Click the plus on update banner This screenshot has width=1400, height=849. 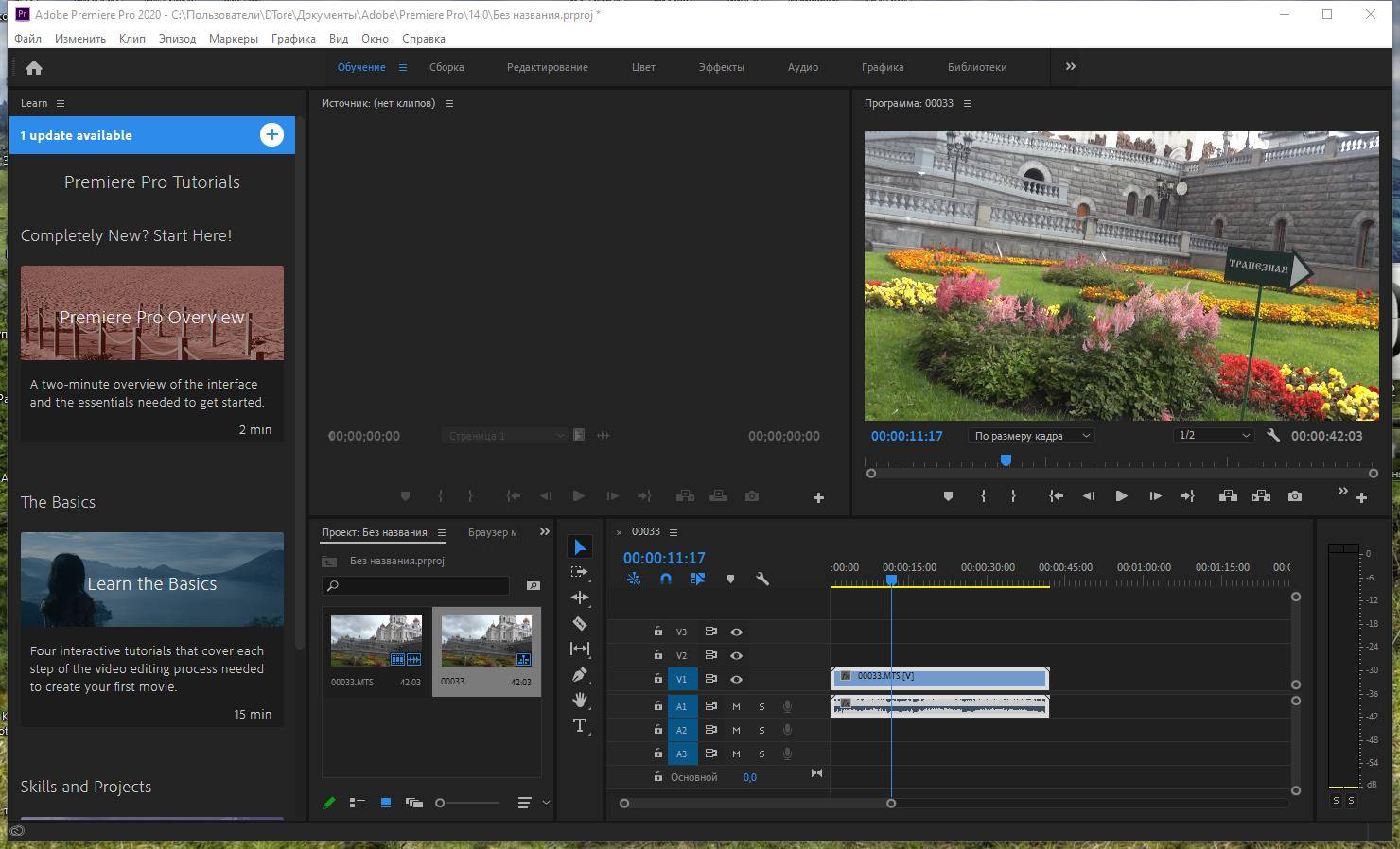tap(271, 135)
